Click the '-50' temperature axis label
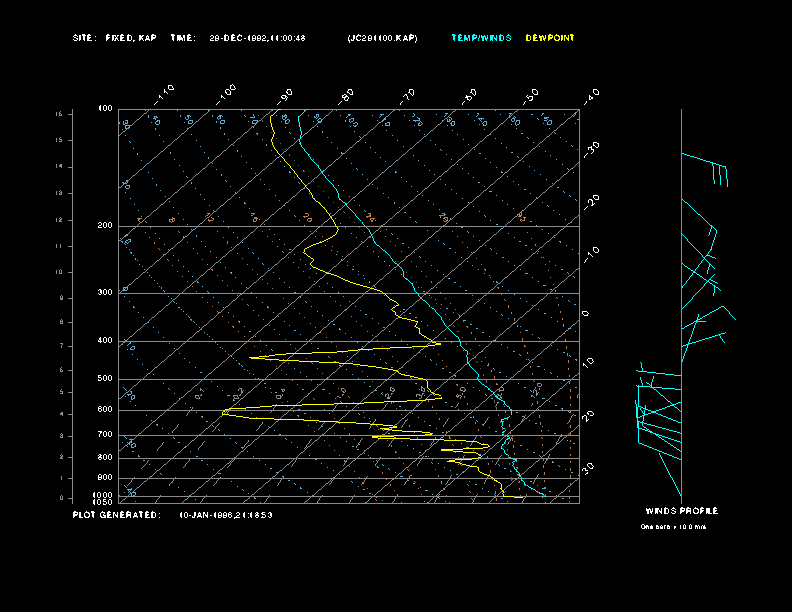The width and height of the screenshot is (792, 612). (x=531, y=96)
